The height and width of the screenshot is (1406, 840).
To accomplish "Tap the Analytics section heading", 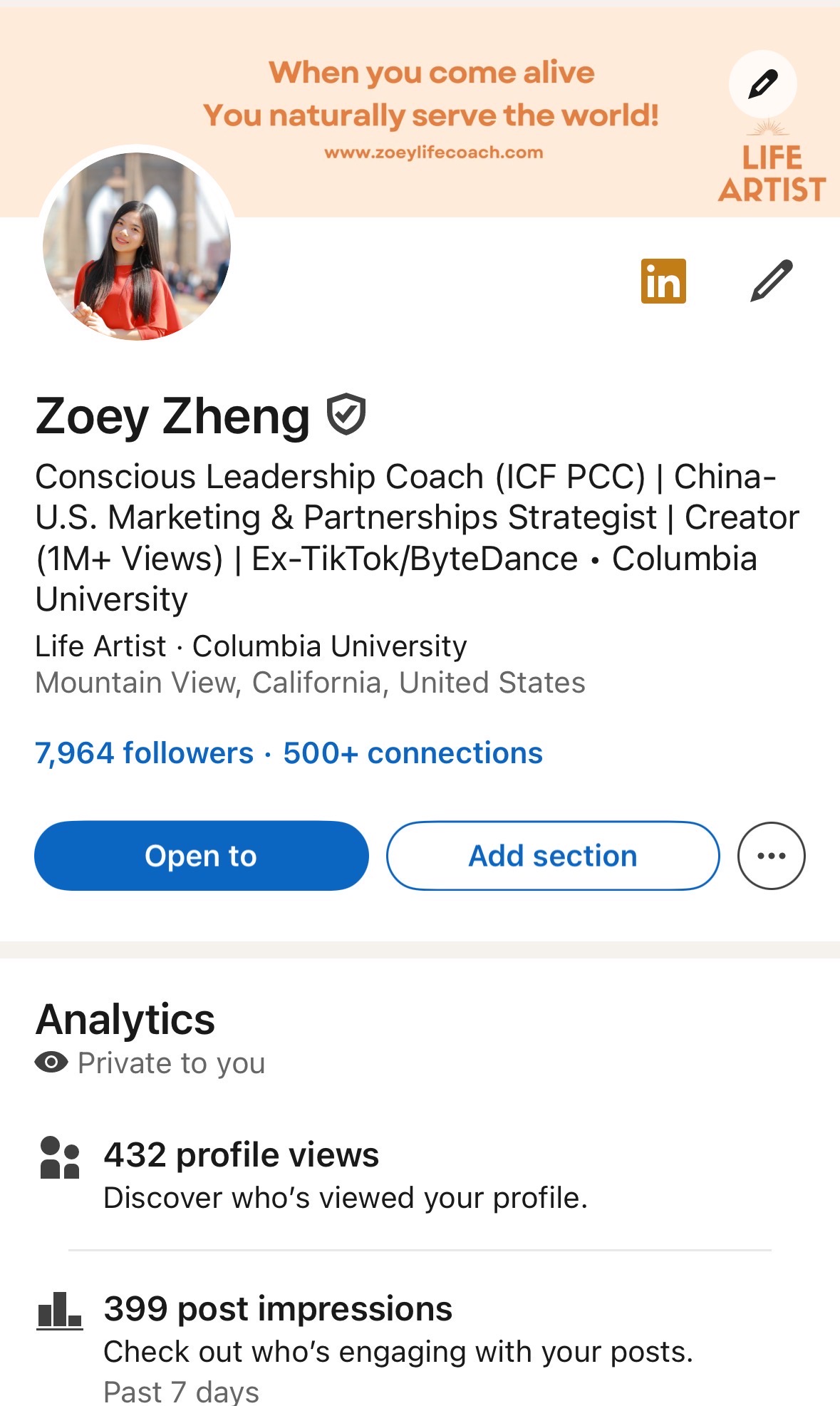I will [x=125, y=1019].
